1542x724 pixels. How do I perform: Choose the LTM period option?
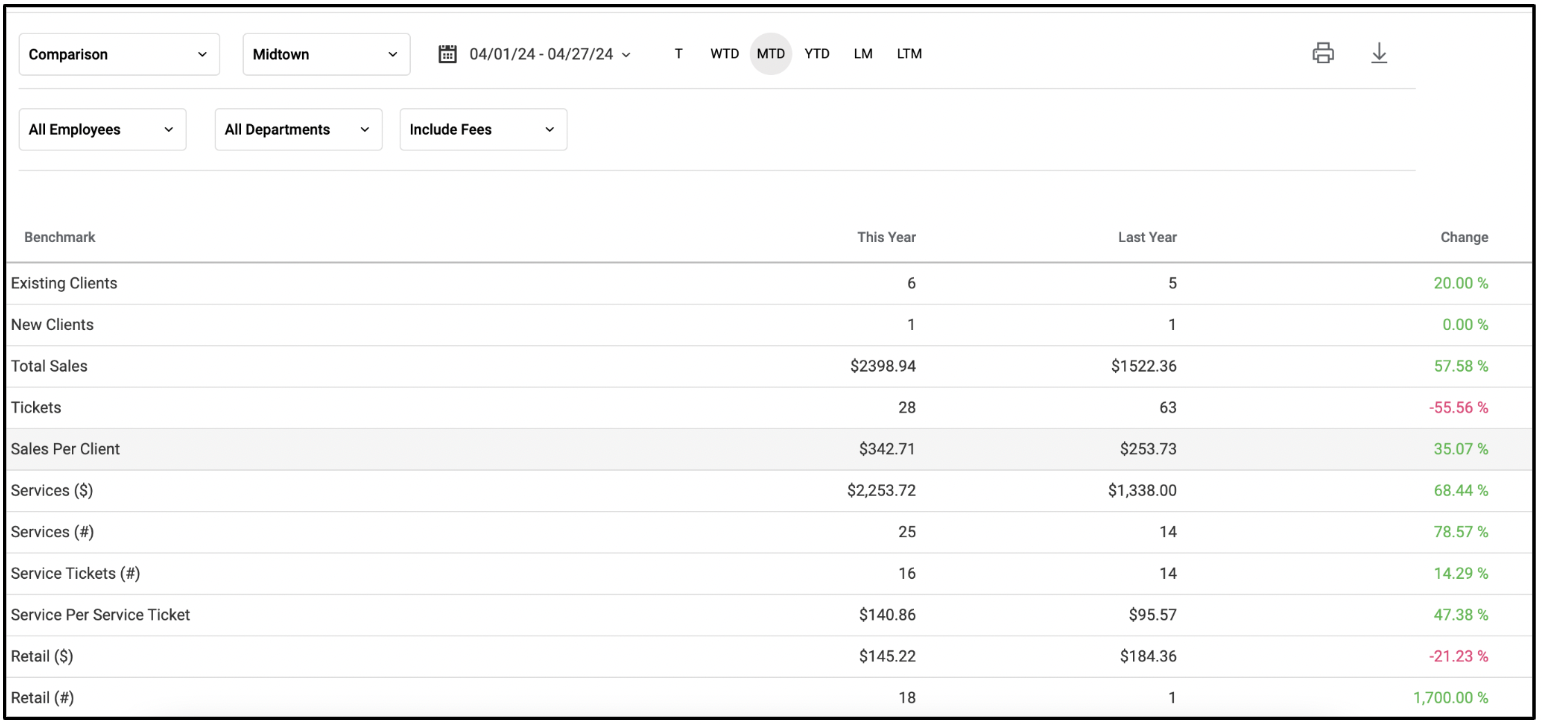tap(909, 54)
